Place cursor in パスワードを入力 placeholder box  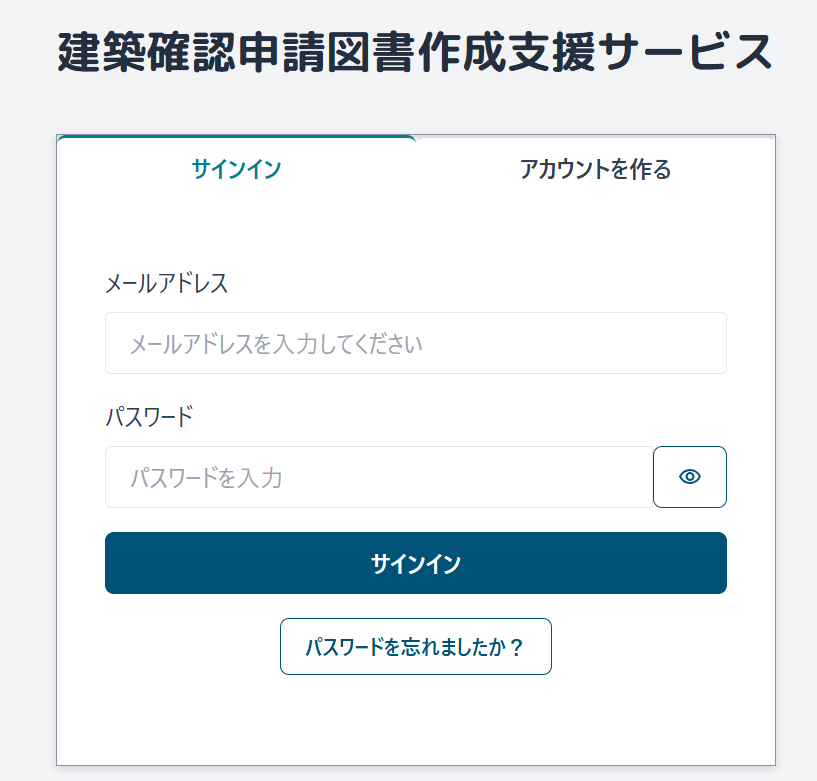coord(378,477)
